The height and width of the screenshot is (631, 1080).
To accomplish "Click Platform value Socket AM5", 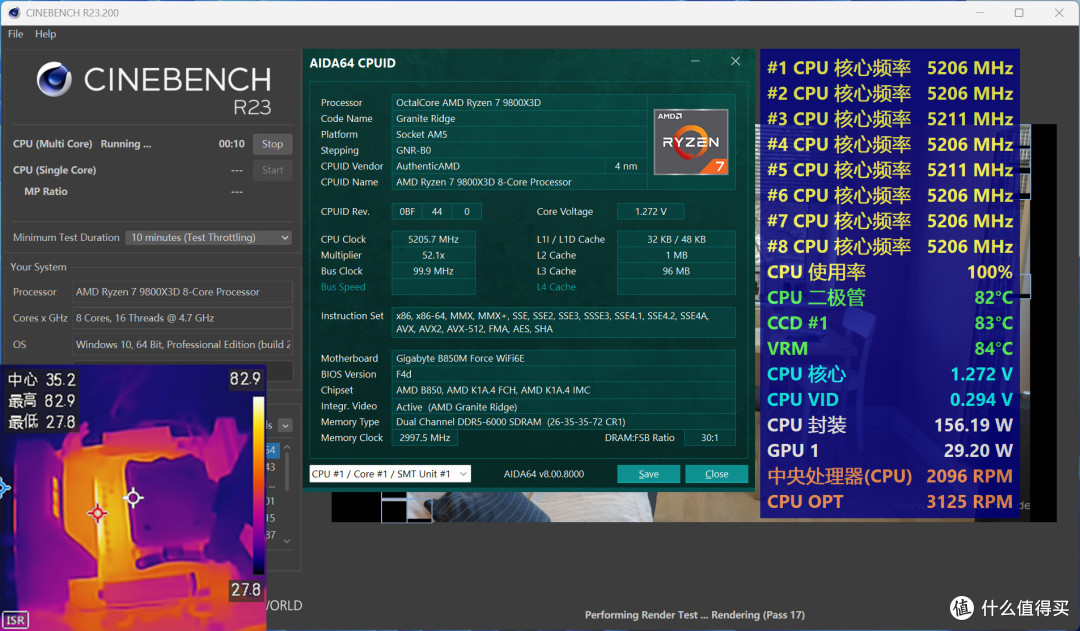I will coord(422,134).
